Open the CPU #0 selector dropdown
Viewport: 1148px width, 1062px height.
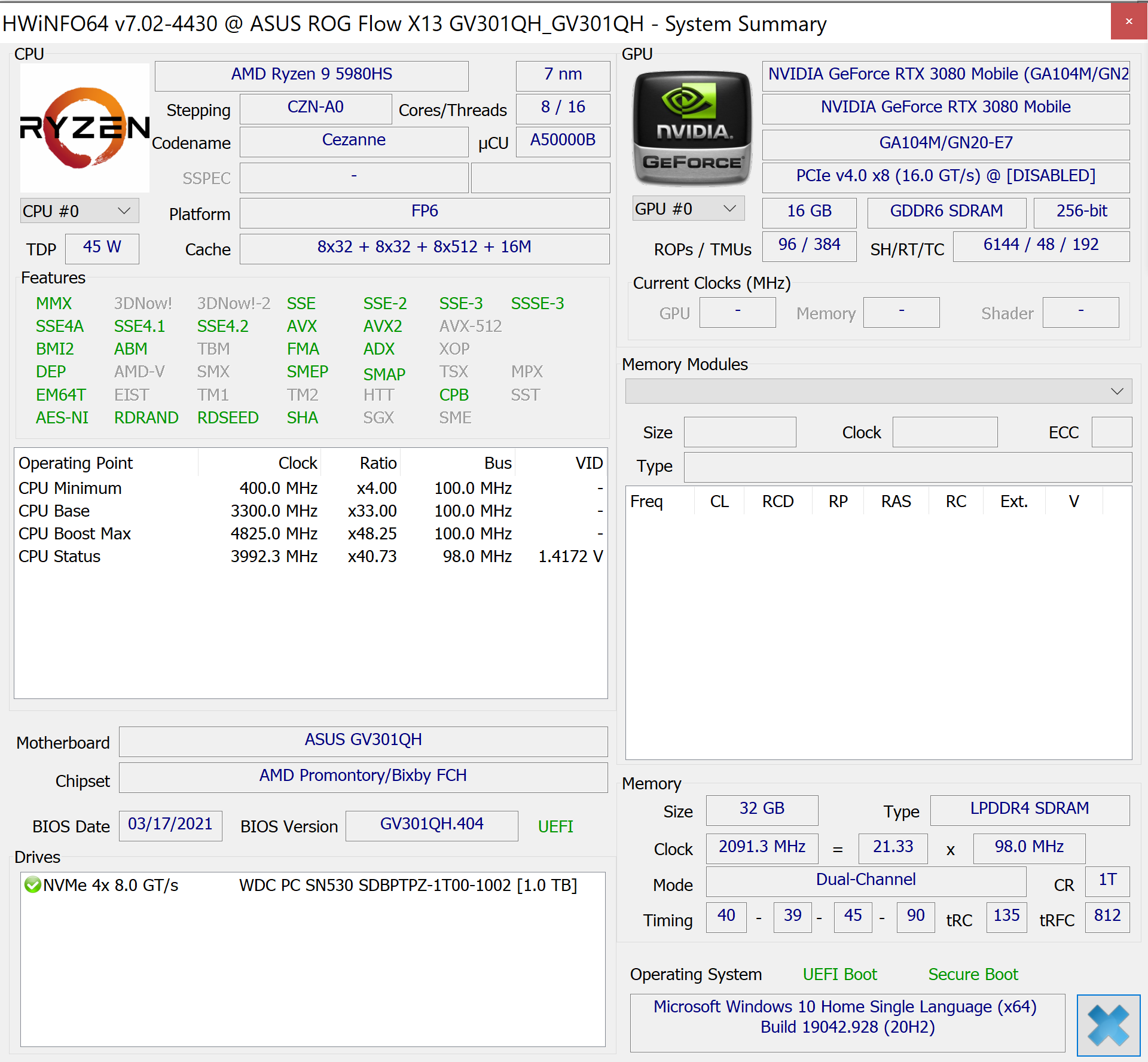[x=80, y=211]
